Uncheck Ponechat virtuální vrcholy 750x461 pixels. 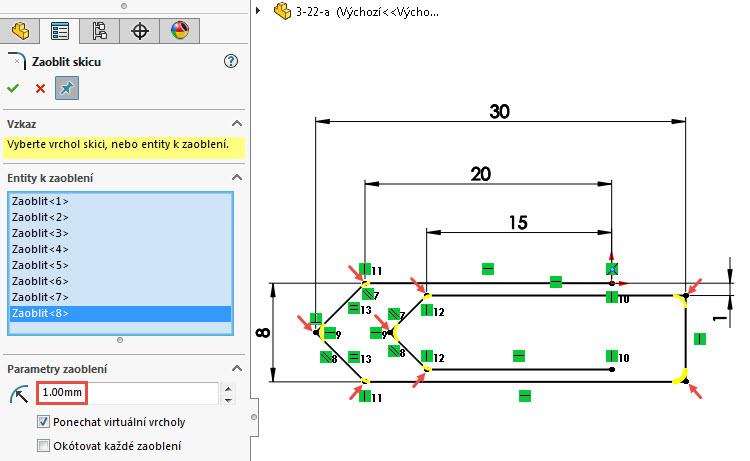(43, 422)
